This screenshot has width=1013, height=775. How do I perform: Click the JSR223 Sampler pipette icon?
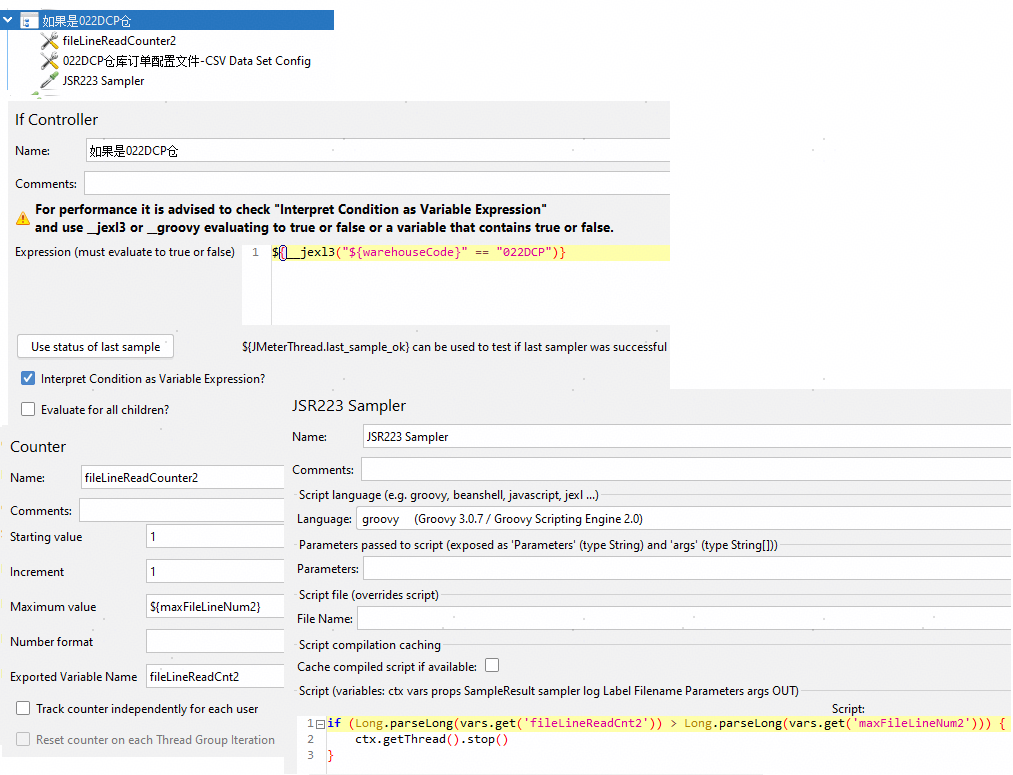(x=49, y=81)
